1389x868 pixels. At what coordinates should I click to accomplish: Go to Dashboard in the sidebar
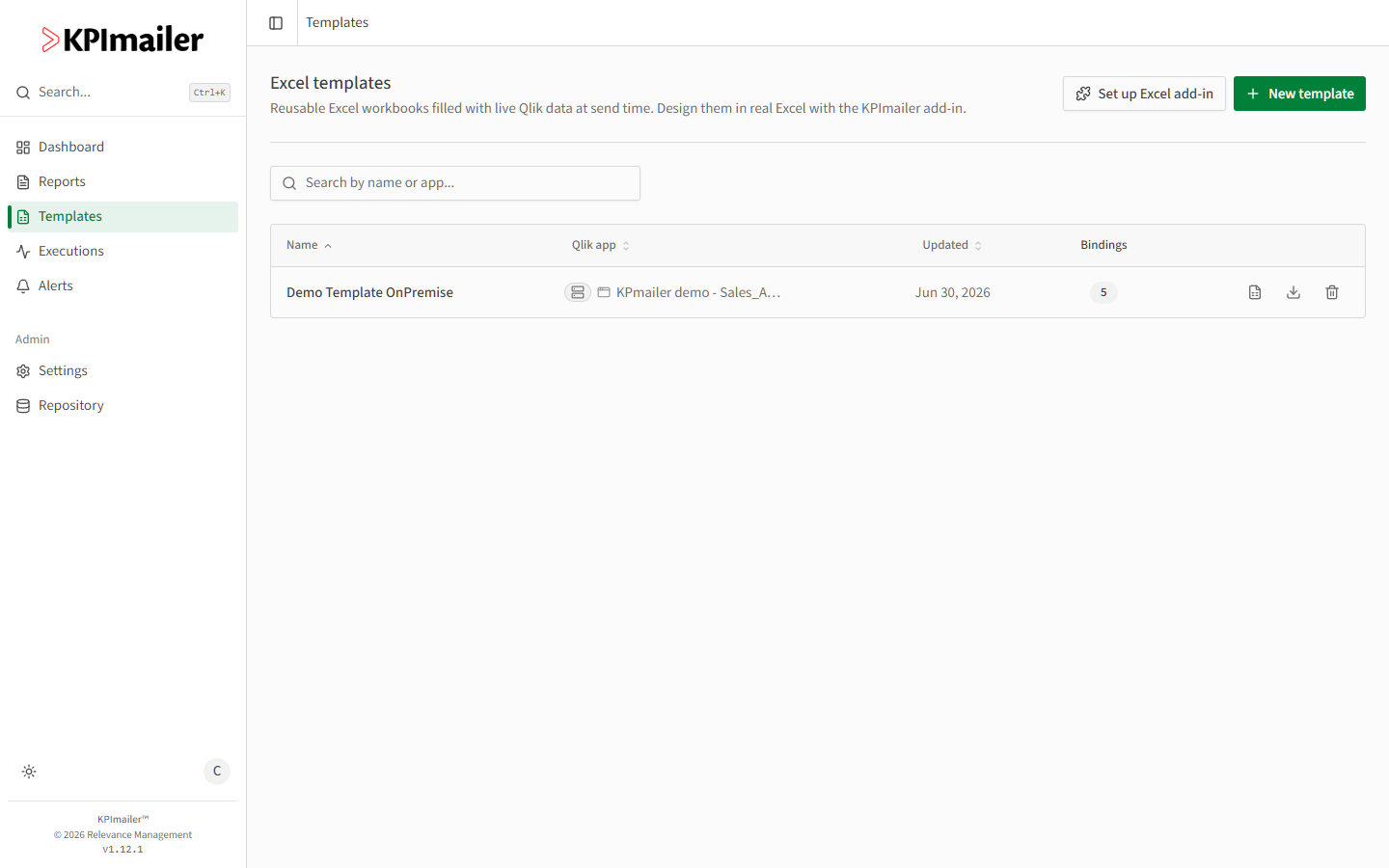(123, 147)
